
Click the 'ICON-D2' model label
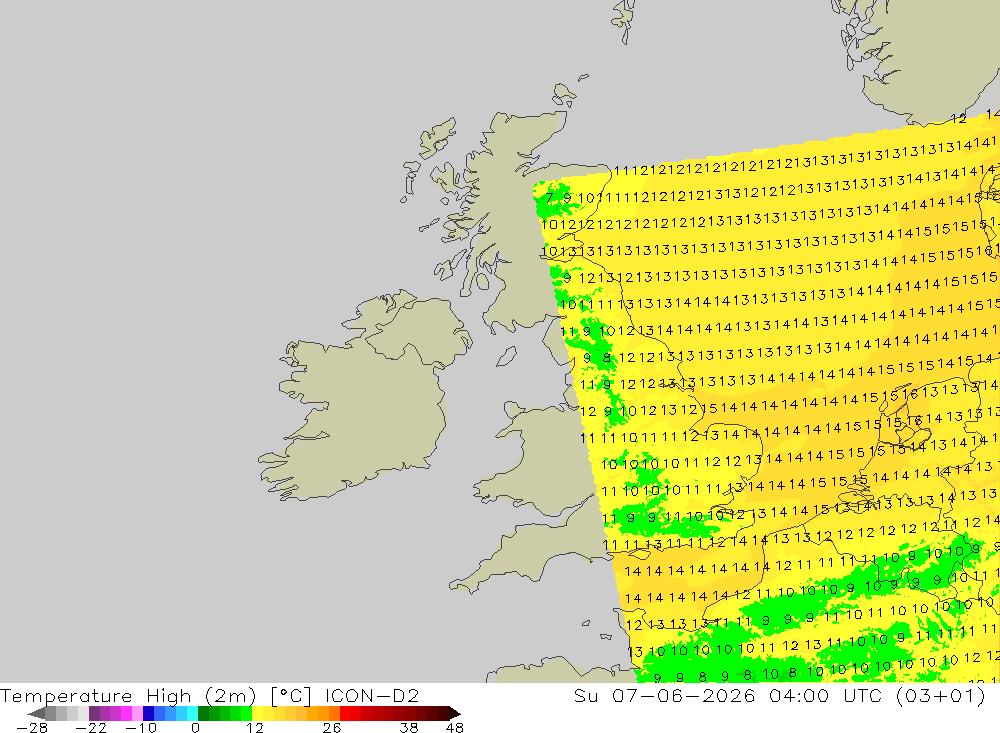[x=372, y=695]
